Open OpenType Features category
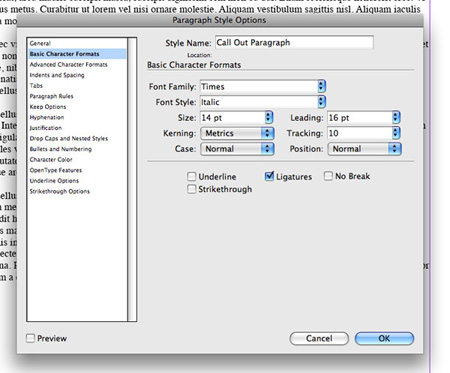The height and width of the screenshot is (373, 450). coord(56,170)
